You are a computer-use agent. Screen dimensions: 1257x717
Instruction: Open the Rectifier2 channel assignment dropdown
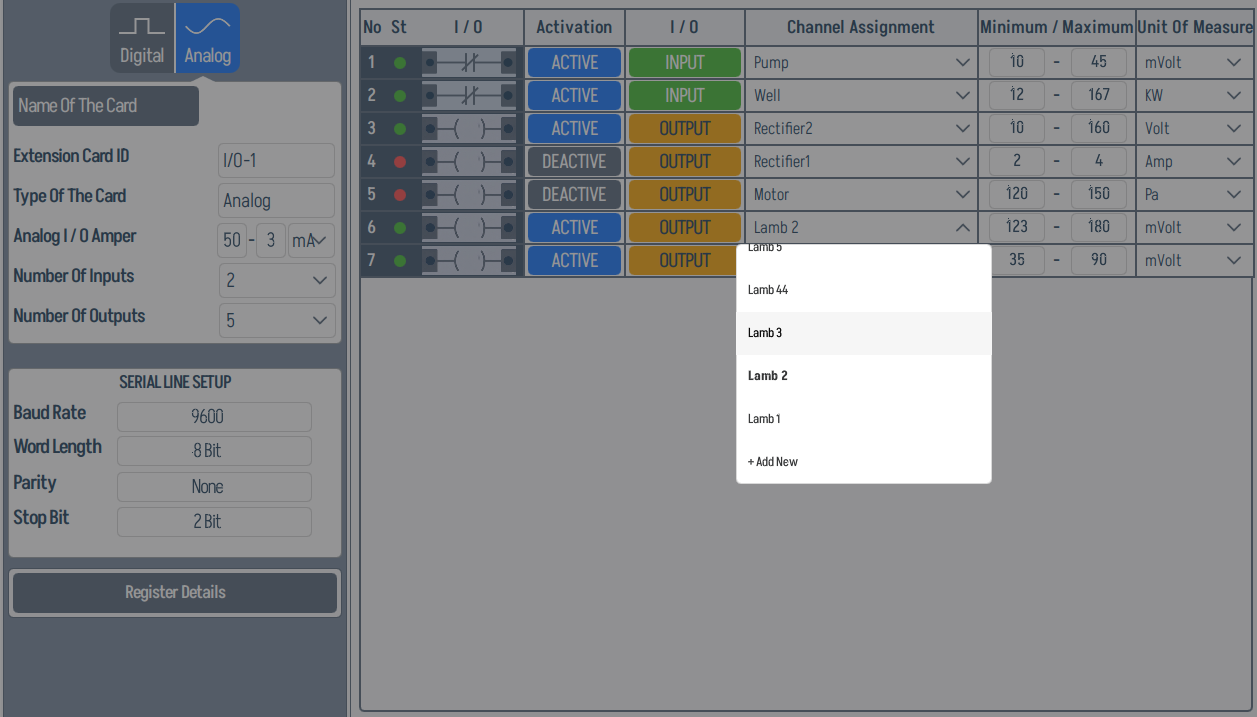861,128
